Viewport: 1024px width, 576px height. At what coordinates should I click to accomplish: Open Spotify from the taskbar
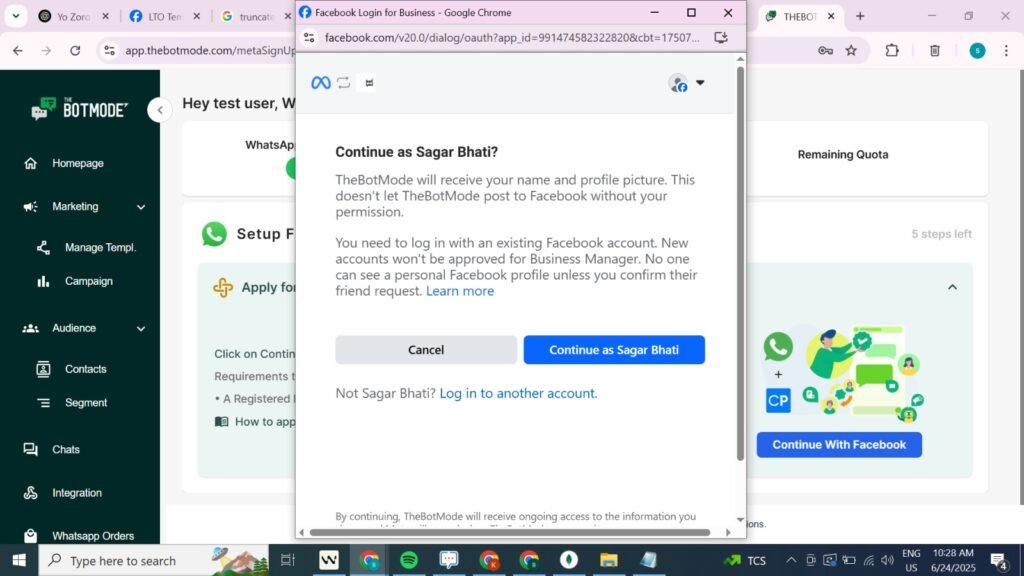[409, 560]
